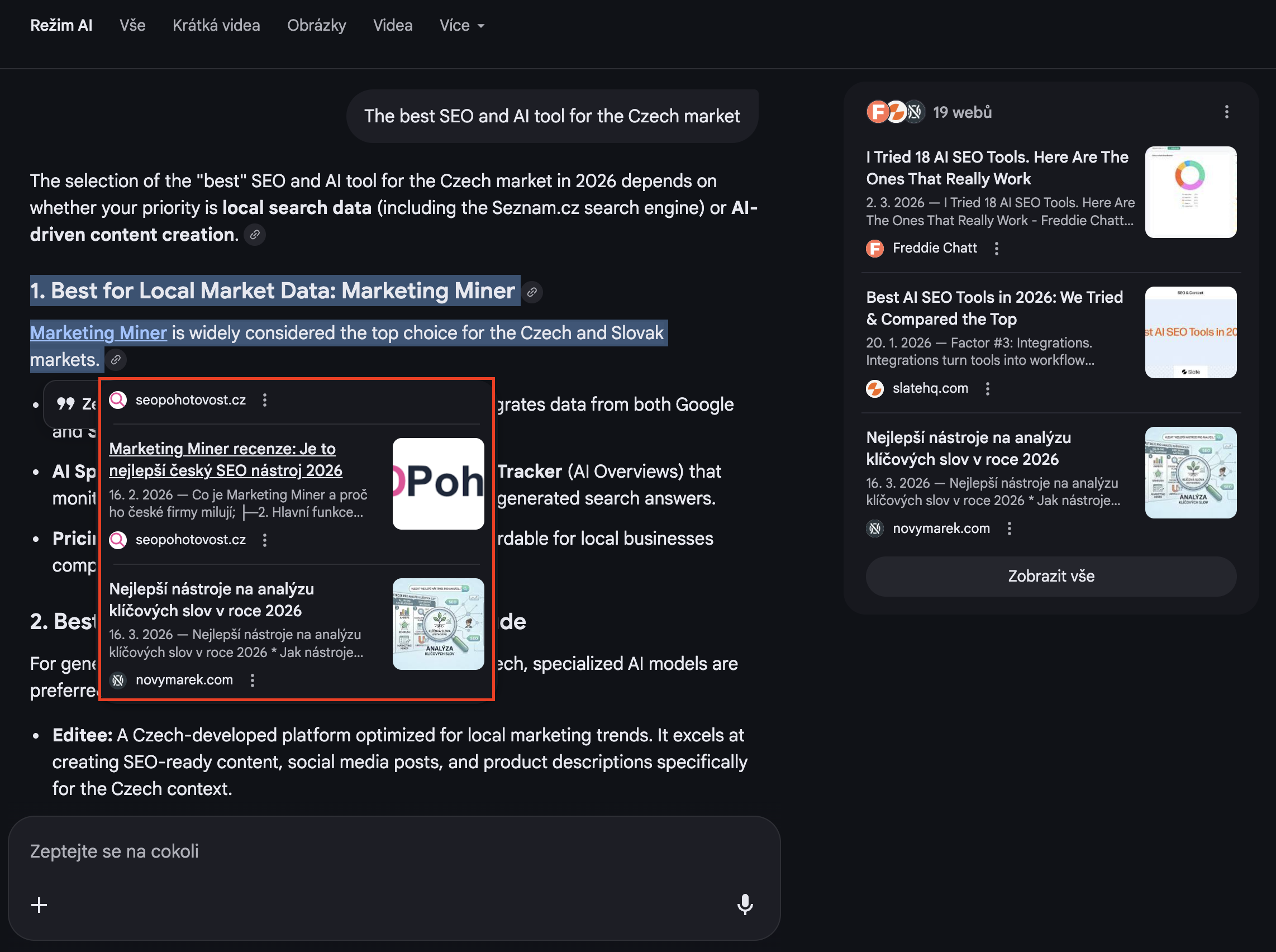1276x952 pixels.
Task: Click the Freddie Chatt article thumbnail
Action: 1190,193
